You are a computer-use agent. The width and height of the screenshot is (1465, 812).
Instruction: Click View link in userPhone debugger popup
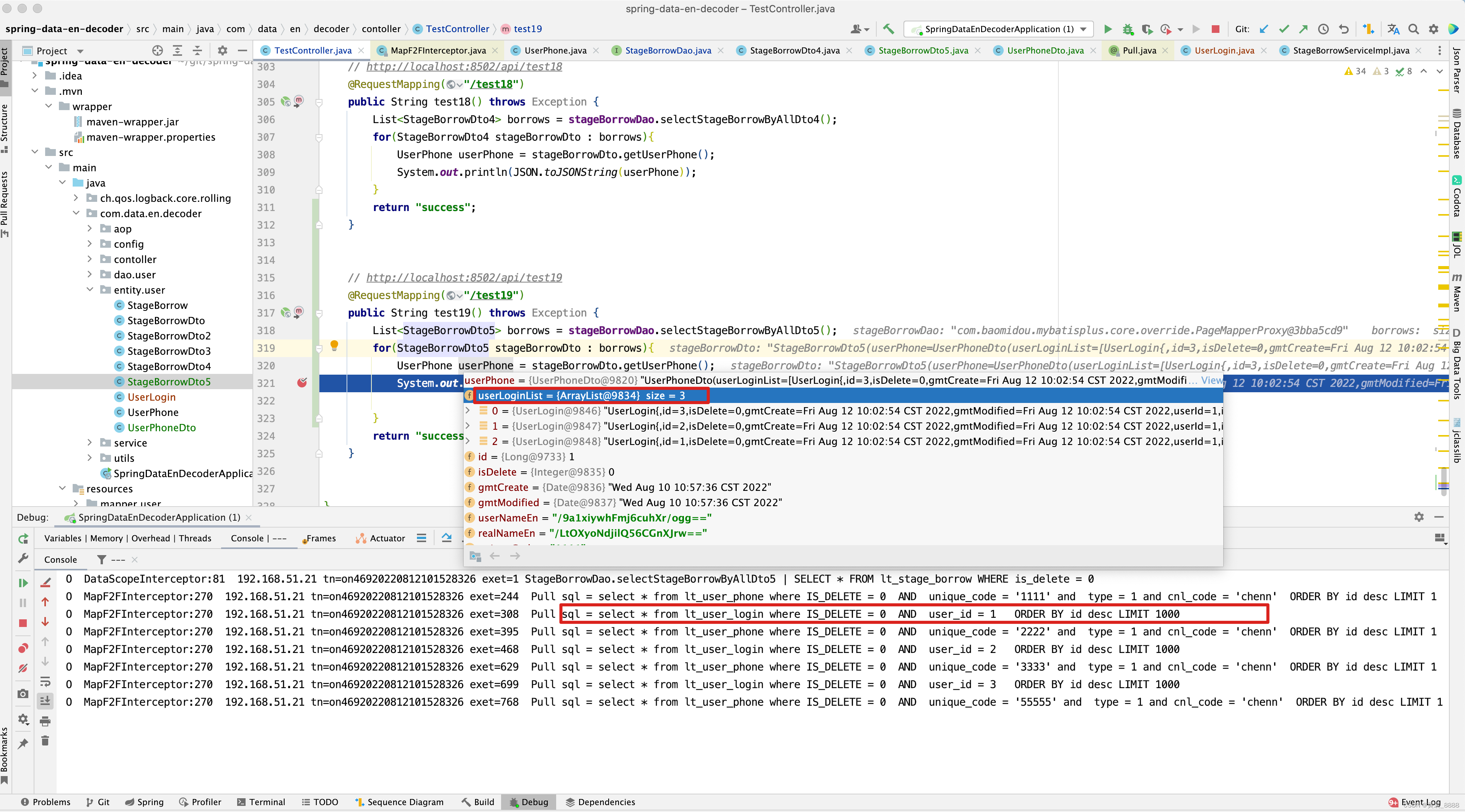point(1212,380)
